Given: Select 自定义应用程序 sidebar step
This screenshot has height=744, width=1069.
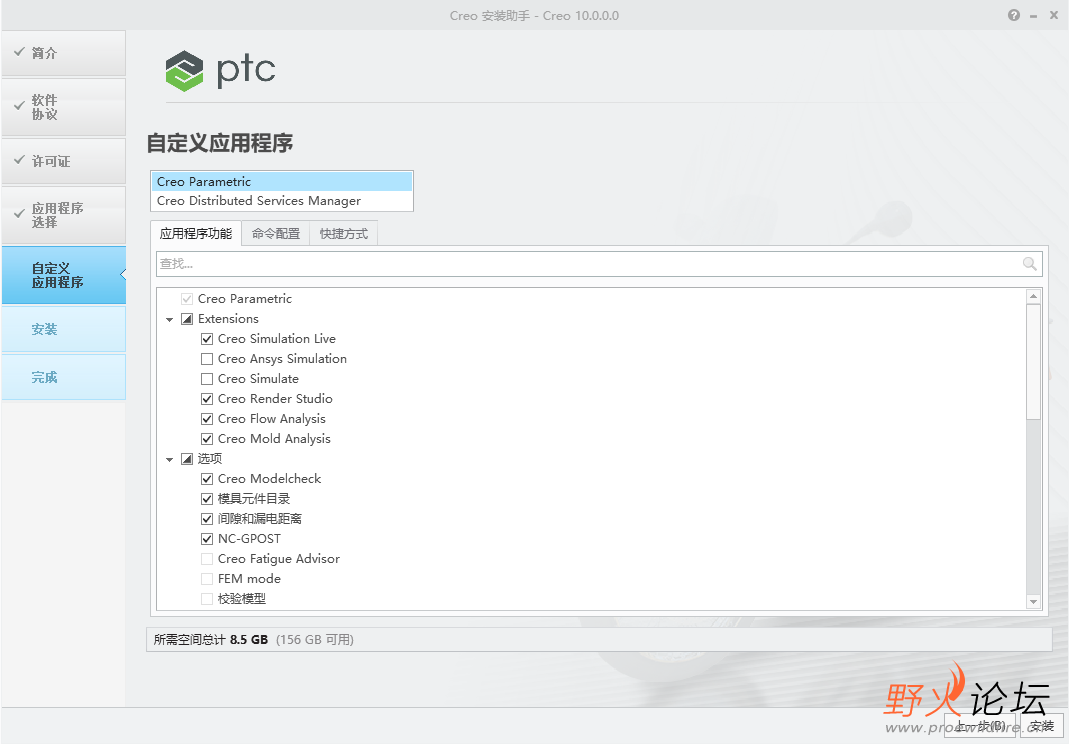Looking at the screenshot, I should 63,276.
